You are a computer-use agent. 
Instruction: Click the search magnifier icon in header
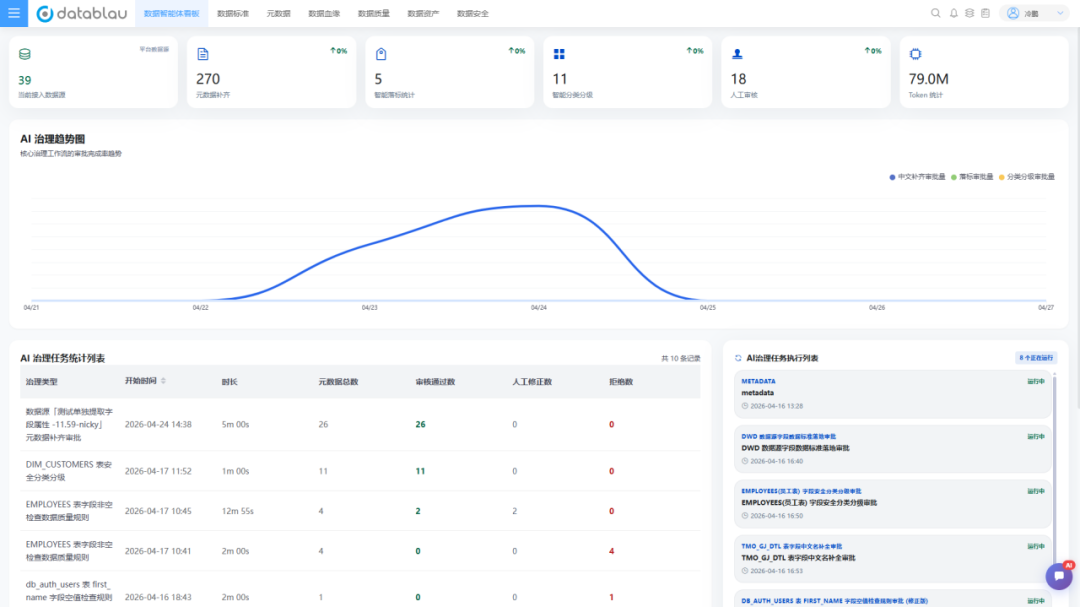coord(936,14)
